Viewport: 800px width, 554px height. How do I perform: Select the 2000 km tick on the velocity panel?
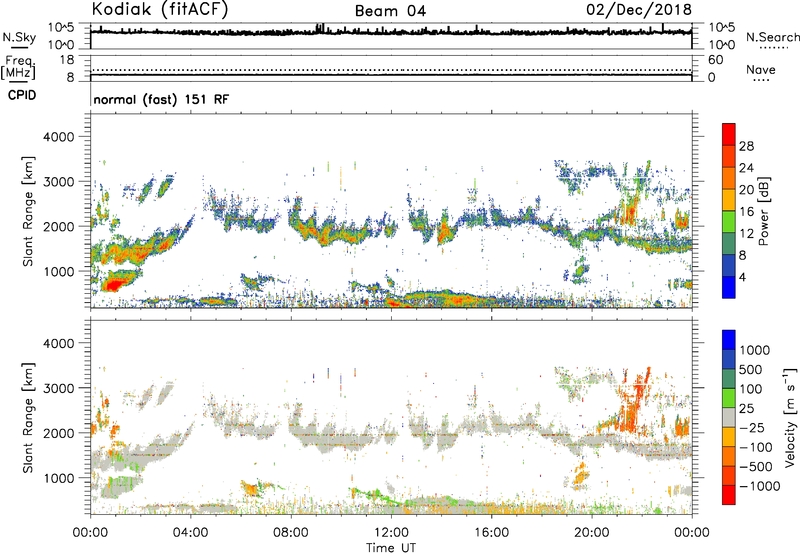pyautogui.click(x=61, y=433)
